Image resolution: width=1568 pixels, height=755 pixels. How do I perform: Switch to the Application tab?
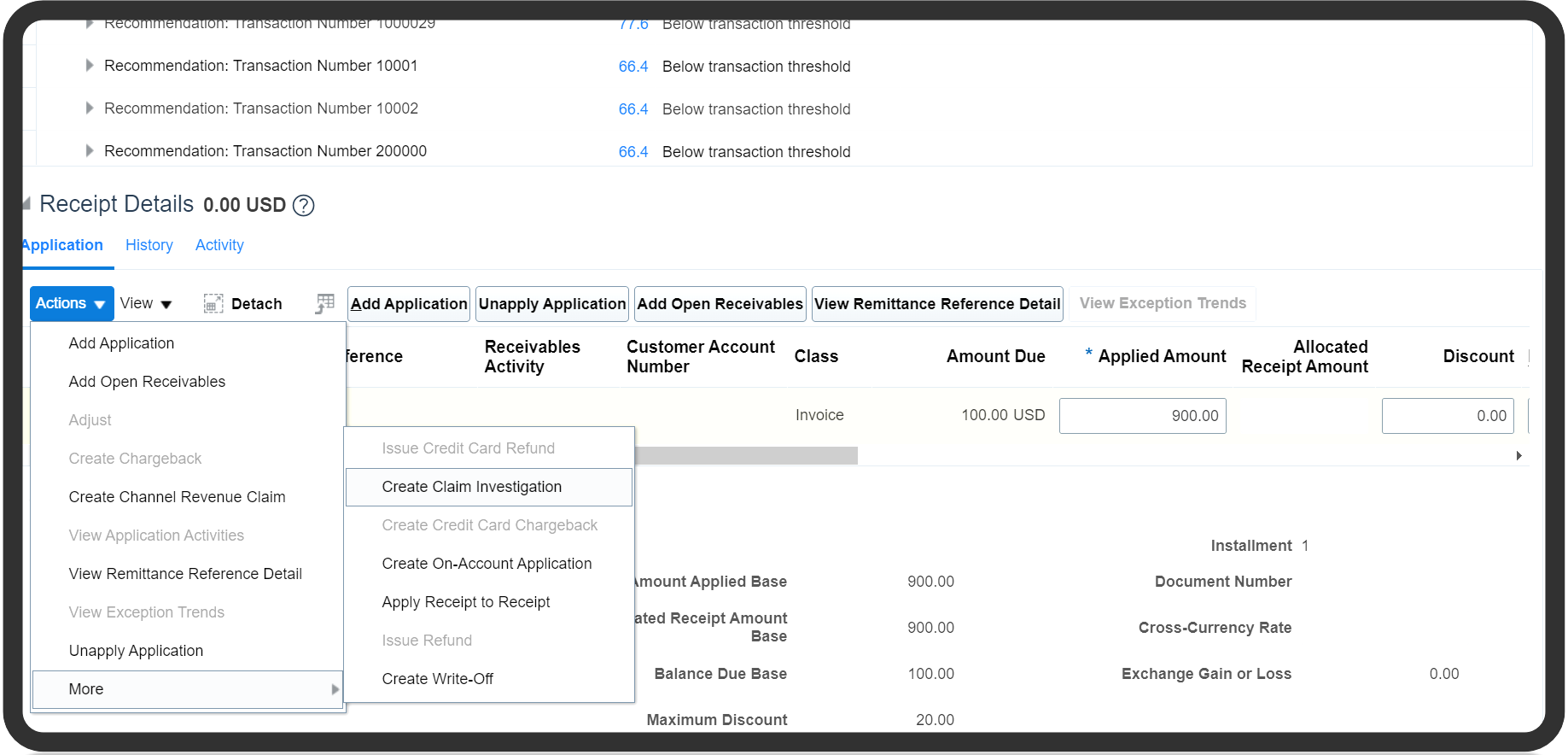click(x=62, y=245)
